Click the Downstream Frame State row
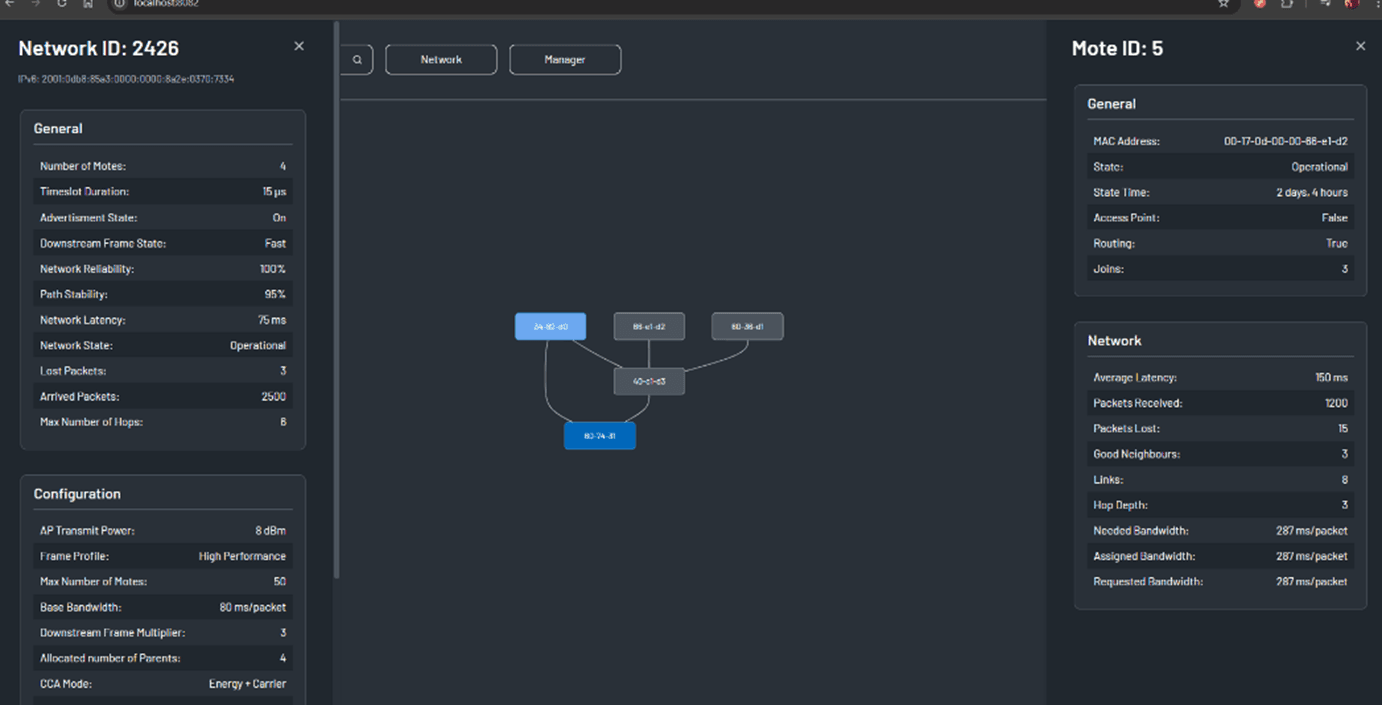The height and width of the screenshot is (705, 1382). point(163,243)
